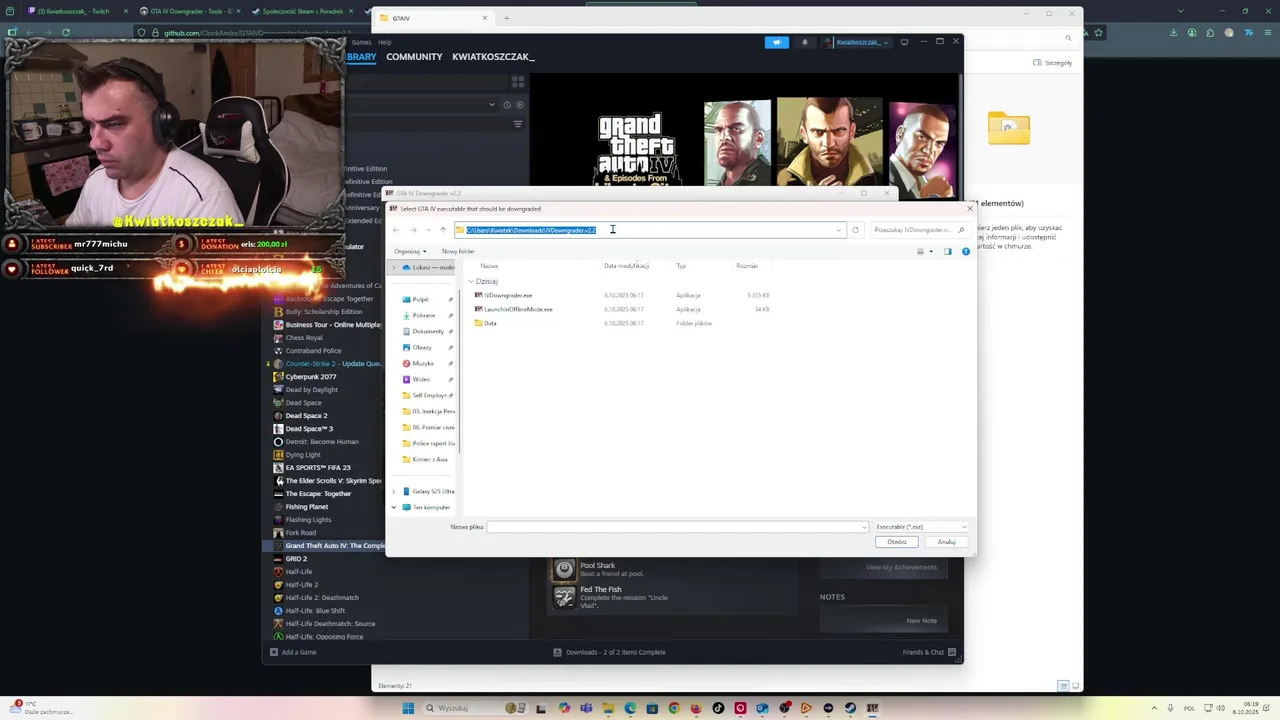Click New Note in Steam notes
Screen dimensions: 1280x720
[922, 621]
